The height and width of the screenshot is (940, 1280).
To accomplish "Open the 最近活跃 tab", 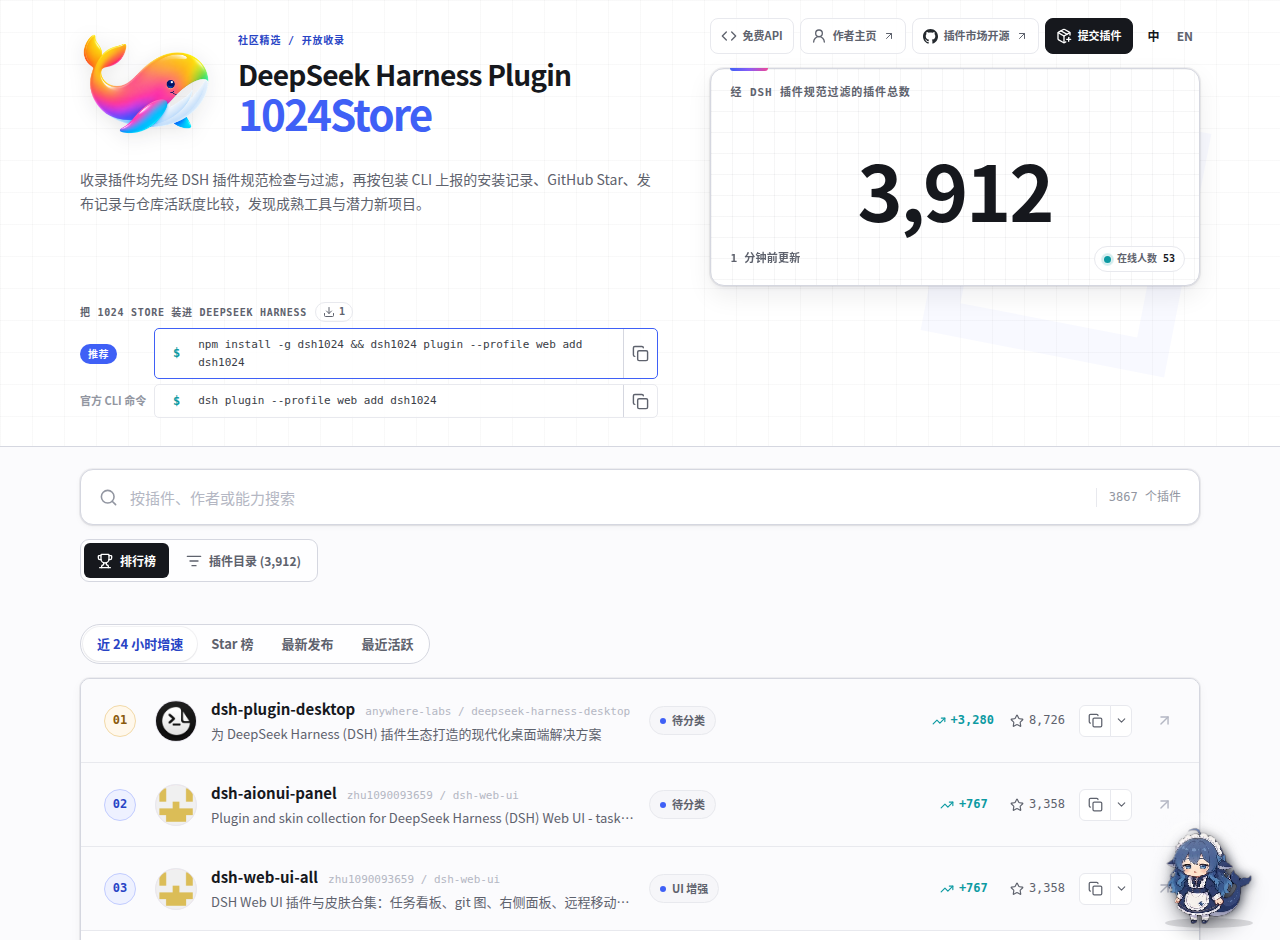I will (387, 645).
